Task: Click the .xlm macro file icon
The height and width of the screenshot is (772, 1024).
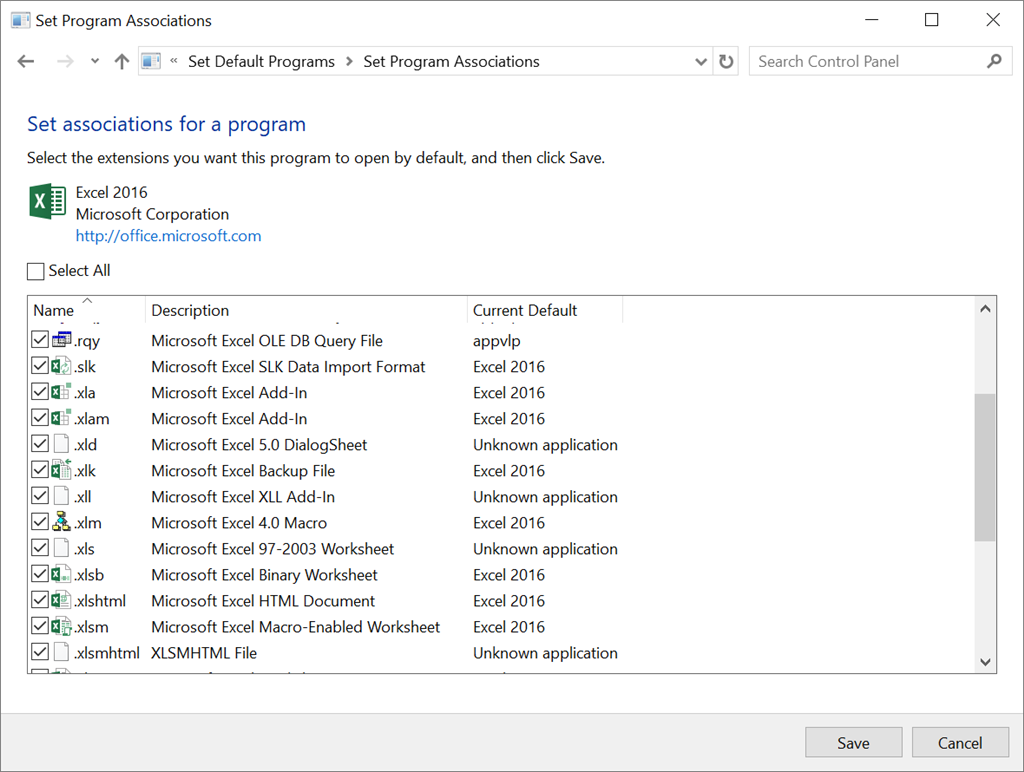Action: click(61, 522)
